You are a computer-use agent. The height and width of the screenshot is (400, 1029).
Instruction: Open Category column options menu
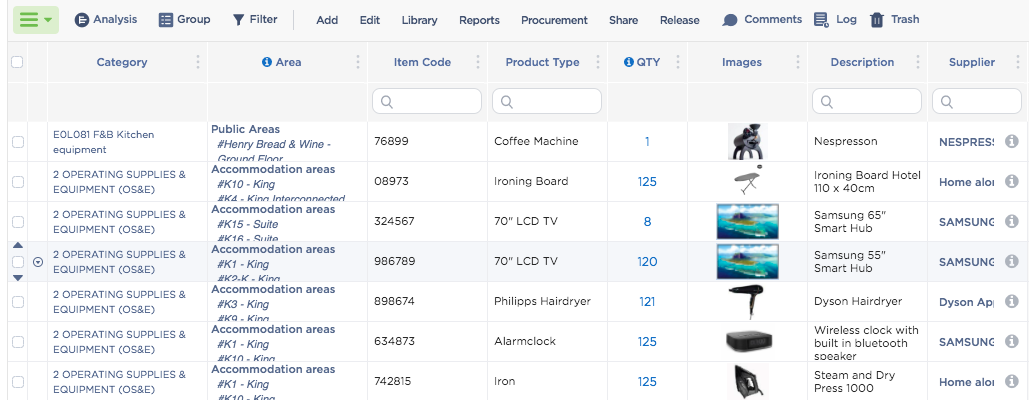(x=198, y=62)
